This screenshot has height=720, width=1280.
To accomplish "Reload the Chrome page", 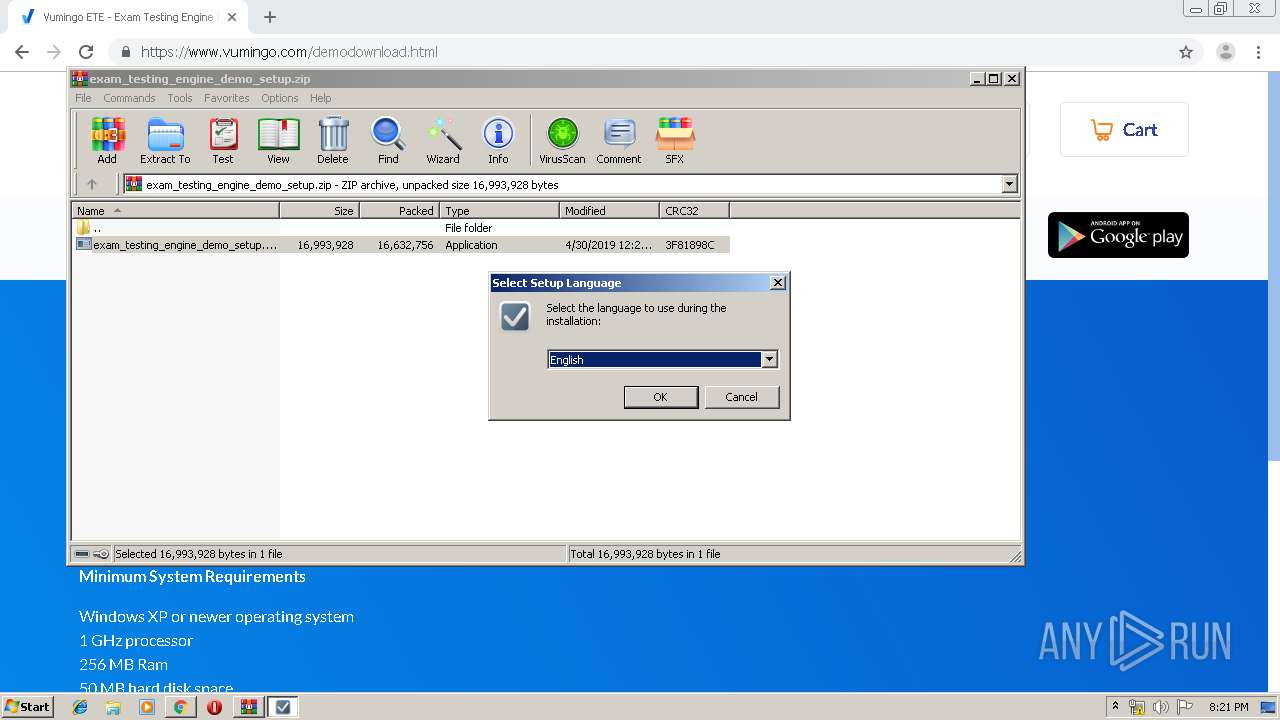I will tap(86, 52).
